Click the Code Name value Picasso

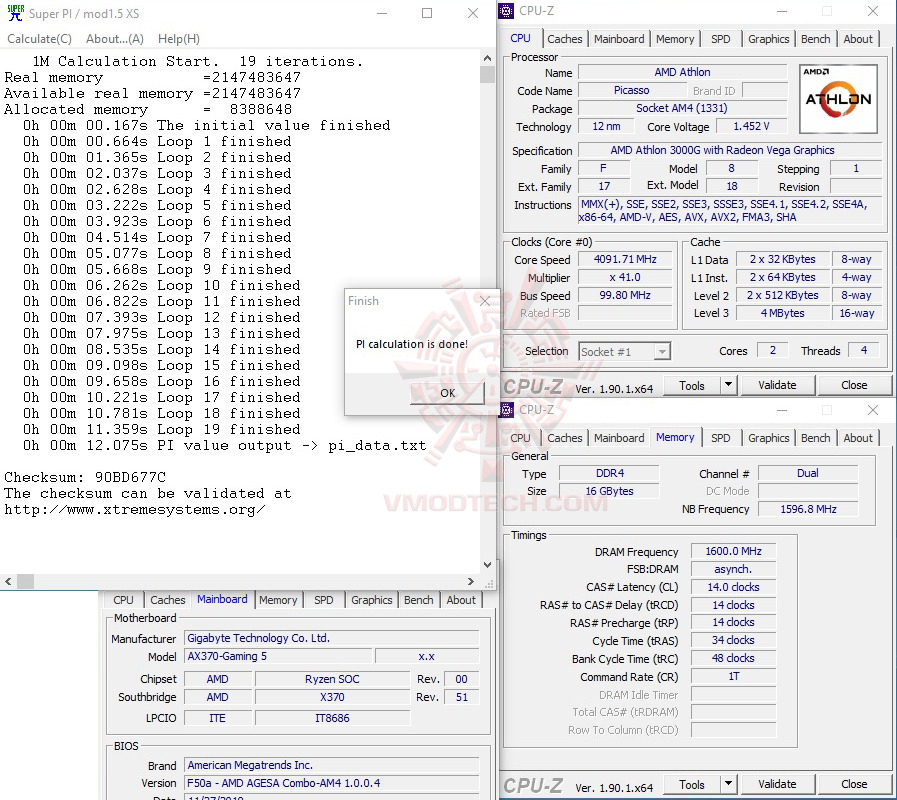[x=632, y=90]
